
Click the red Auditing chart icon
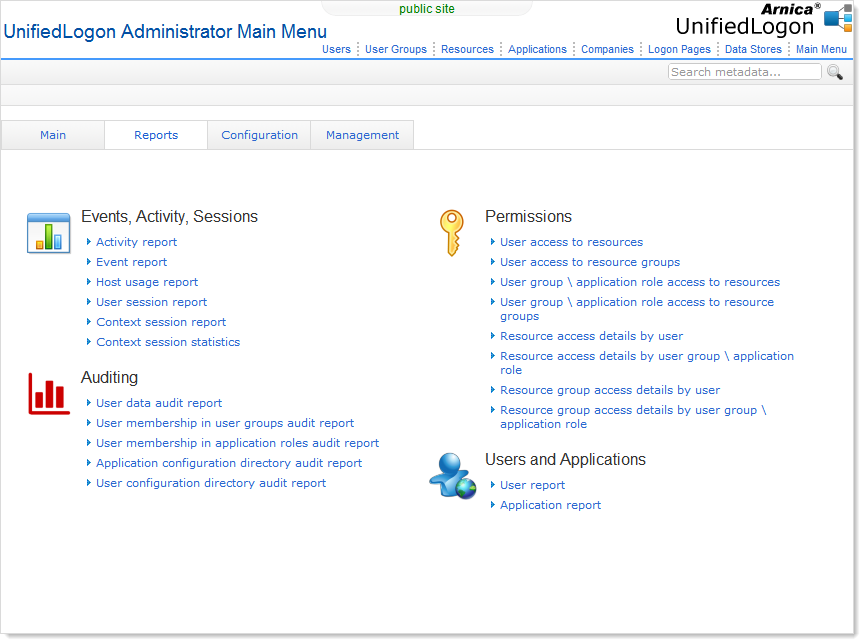click(48, 394)
